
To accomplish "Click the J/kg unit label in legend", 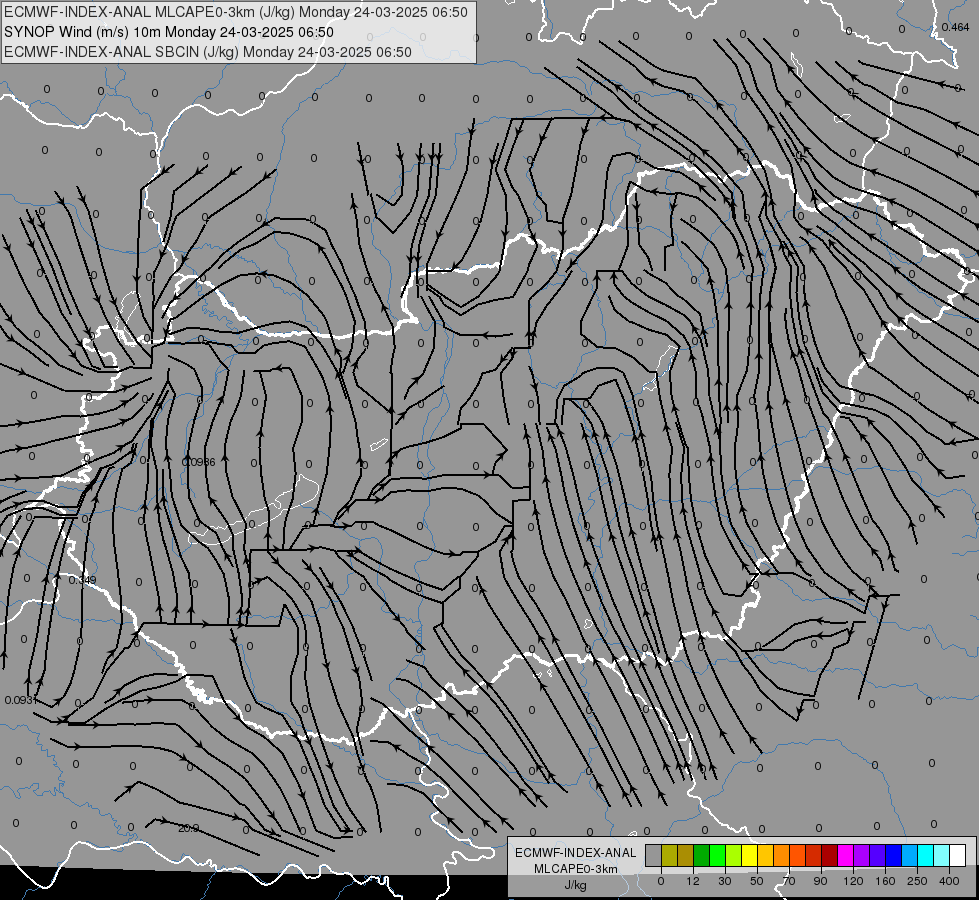I will point(575,886).
